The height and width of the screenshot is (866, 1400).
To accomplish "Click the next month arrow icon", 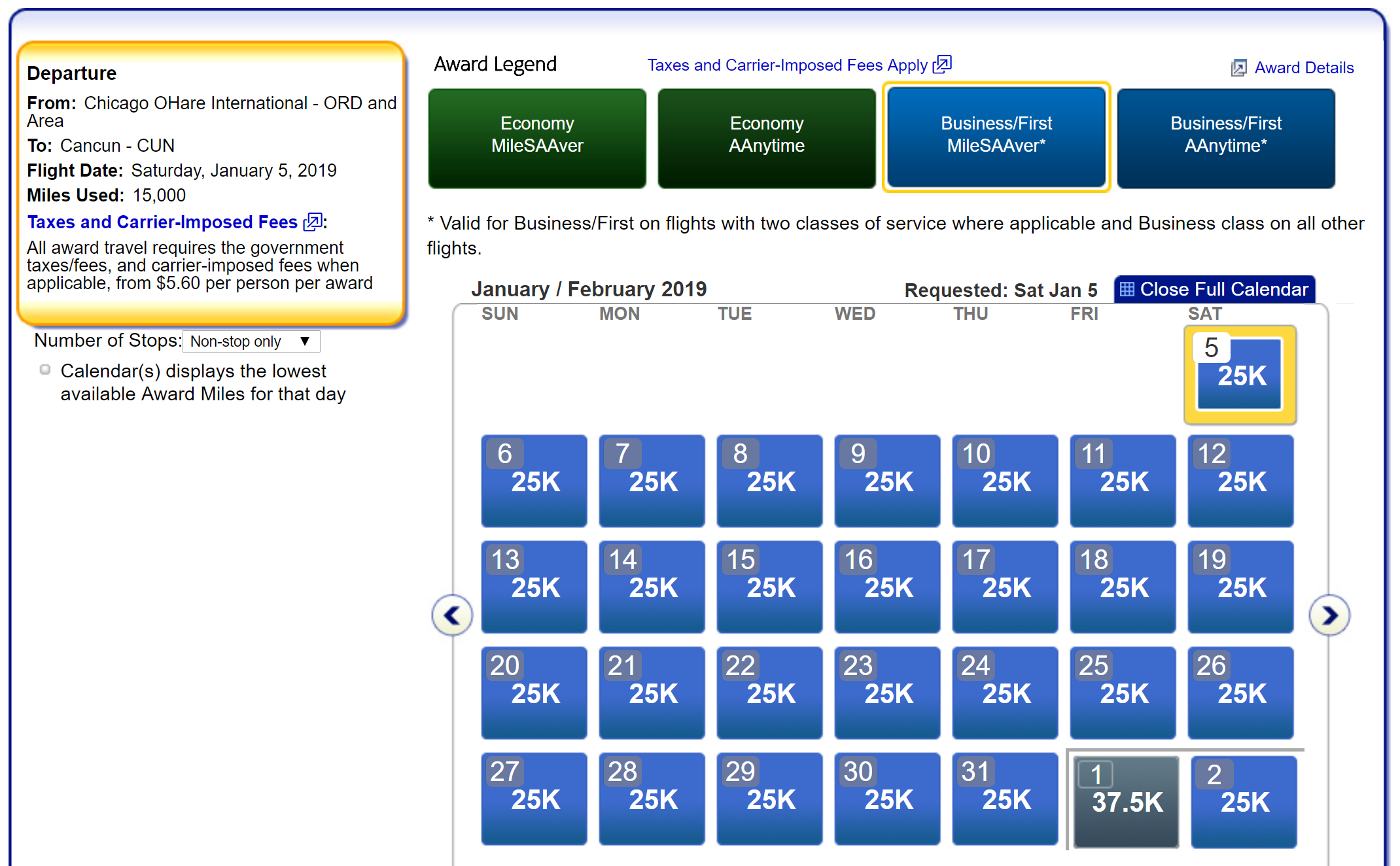I will click(x=1329, y=615).
